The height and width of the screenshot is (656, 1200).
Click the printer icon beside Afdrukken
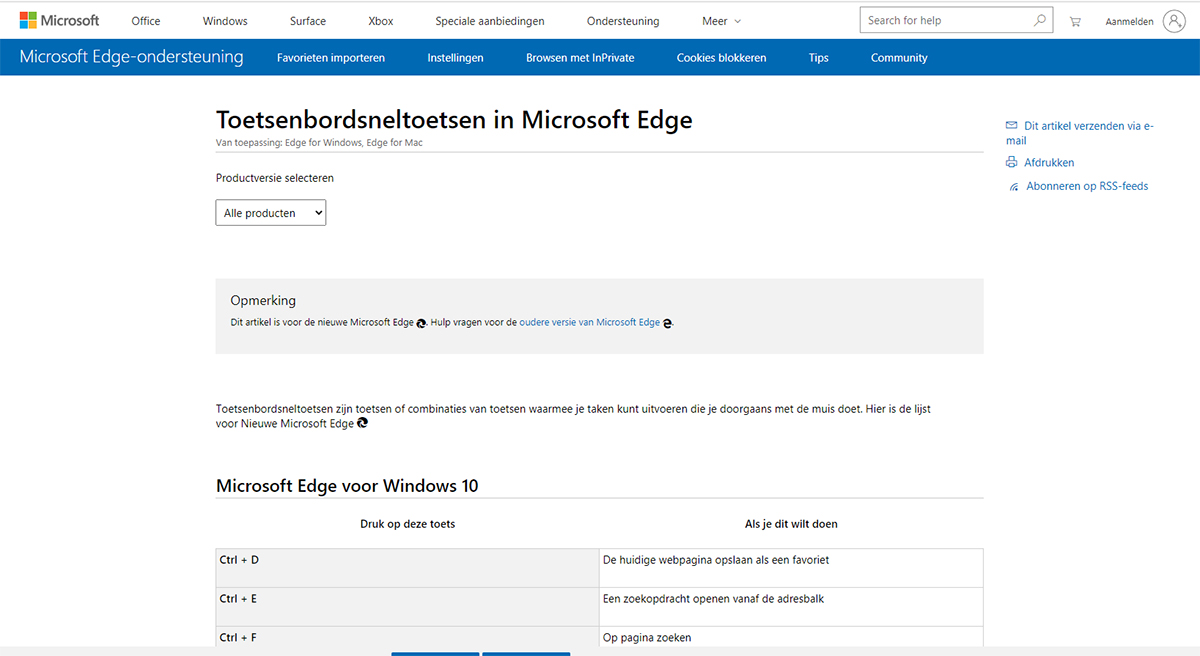click(1012, 162)
